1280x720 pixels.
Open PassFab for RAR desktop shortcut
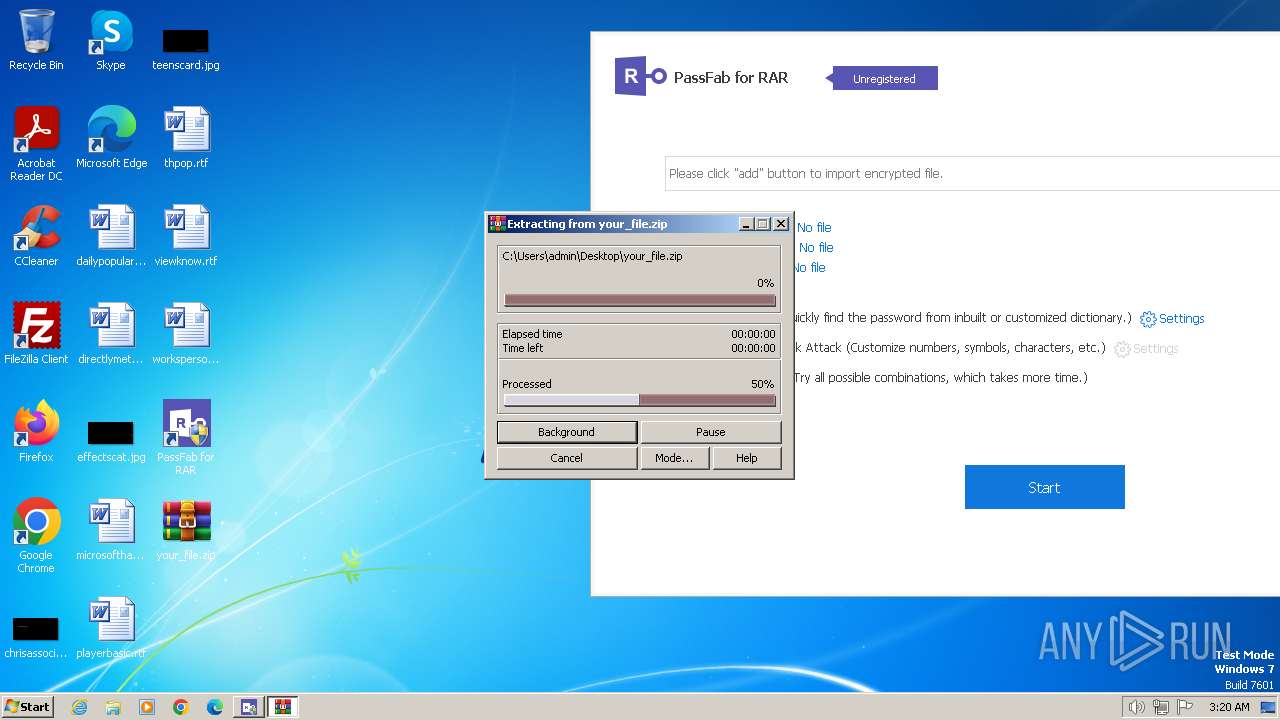(x=186, y=438)
